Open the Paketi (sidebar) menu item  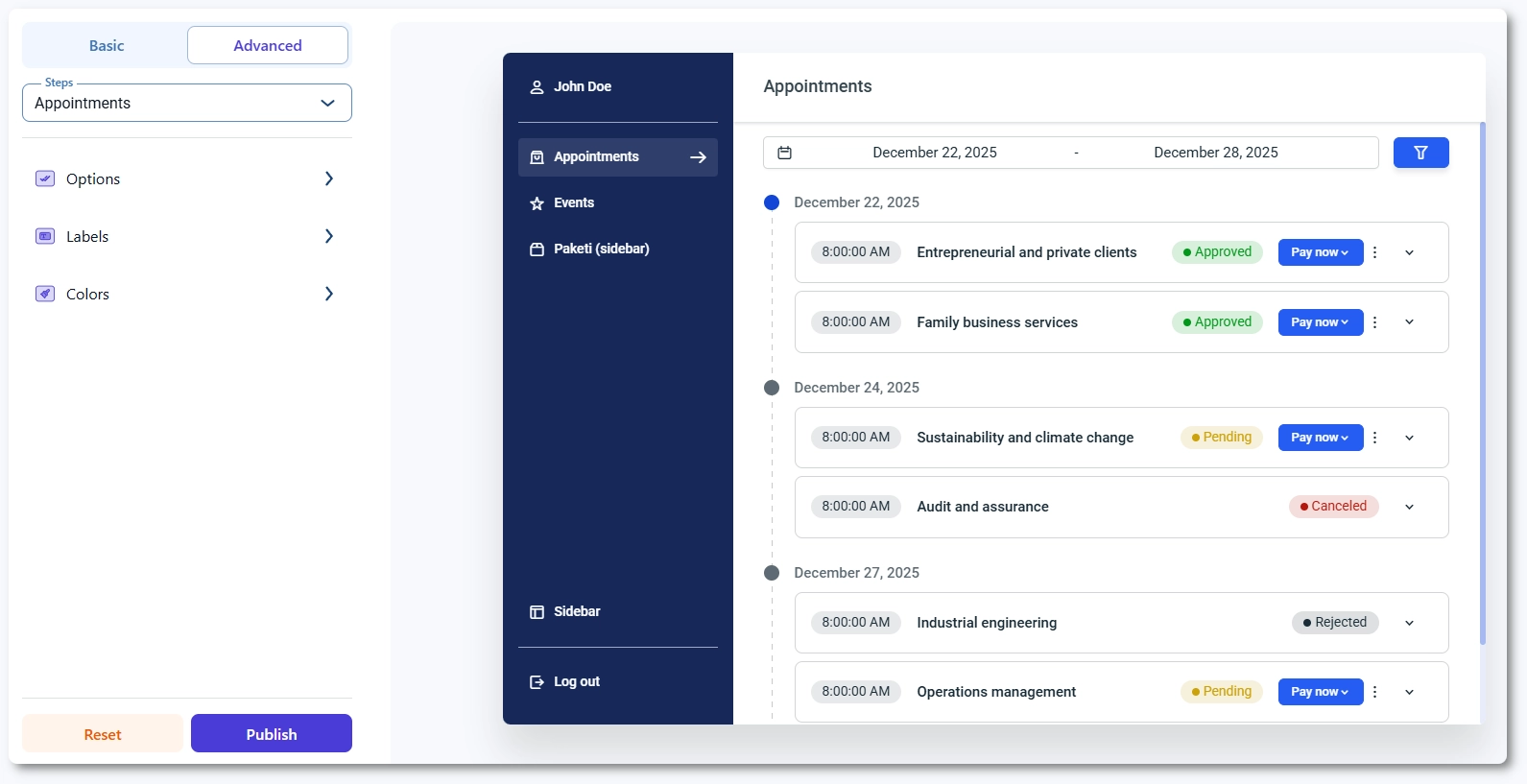(x=601, y=249)
